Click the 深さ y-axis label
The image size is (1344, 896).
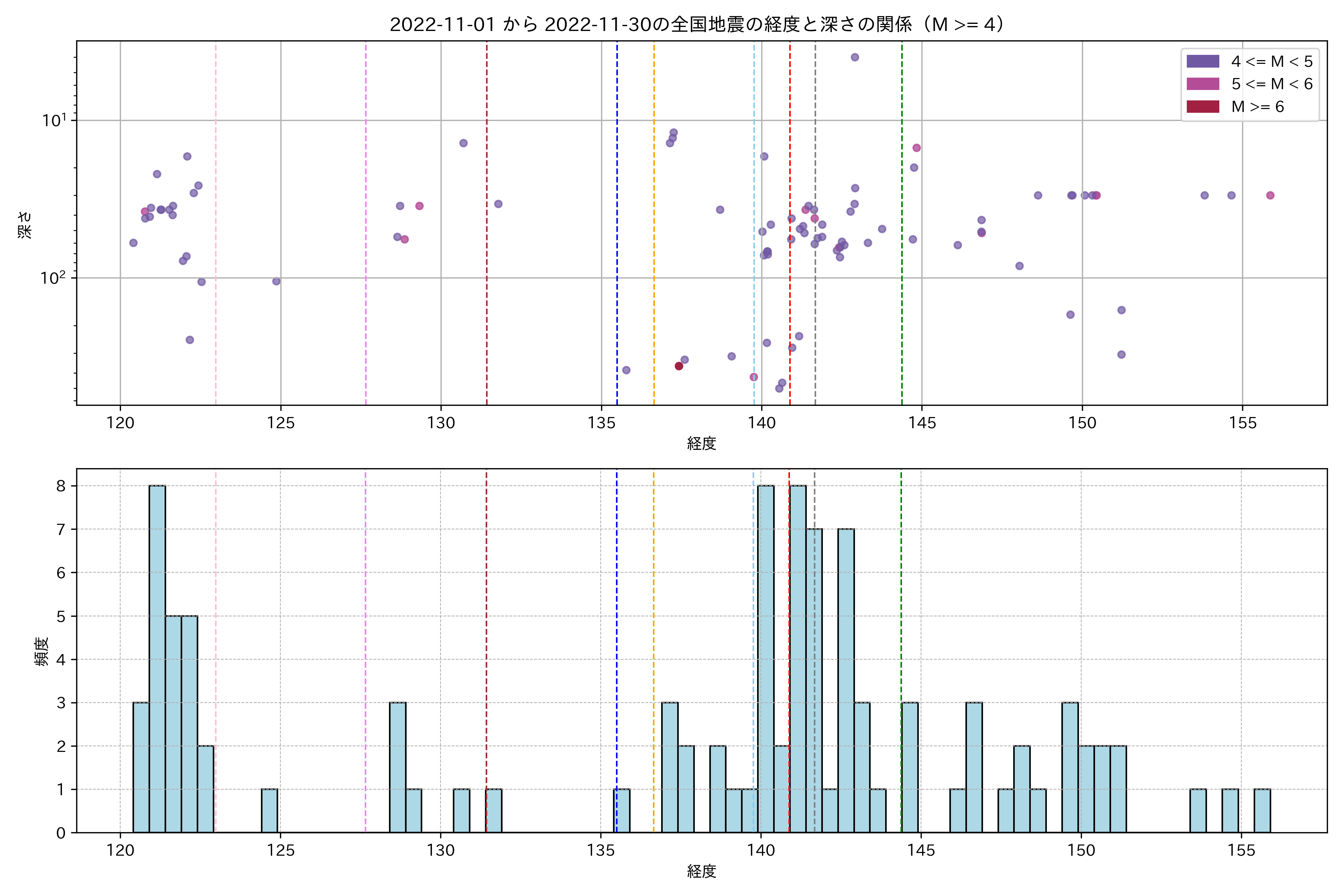tap(25, 225)
